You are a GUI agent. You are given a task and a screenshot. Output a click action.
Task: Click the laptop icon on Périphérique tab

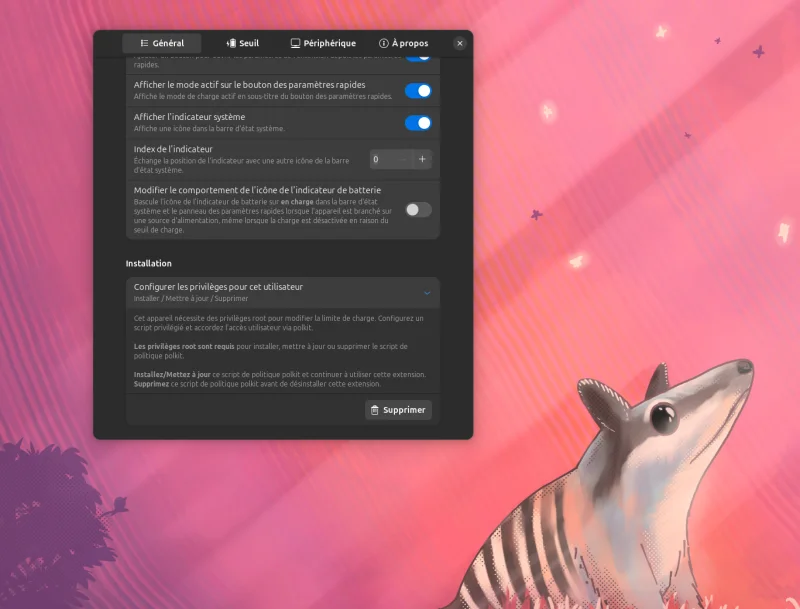click(295, 43)
